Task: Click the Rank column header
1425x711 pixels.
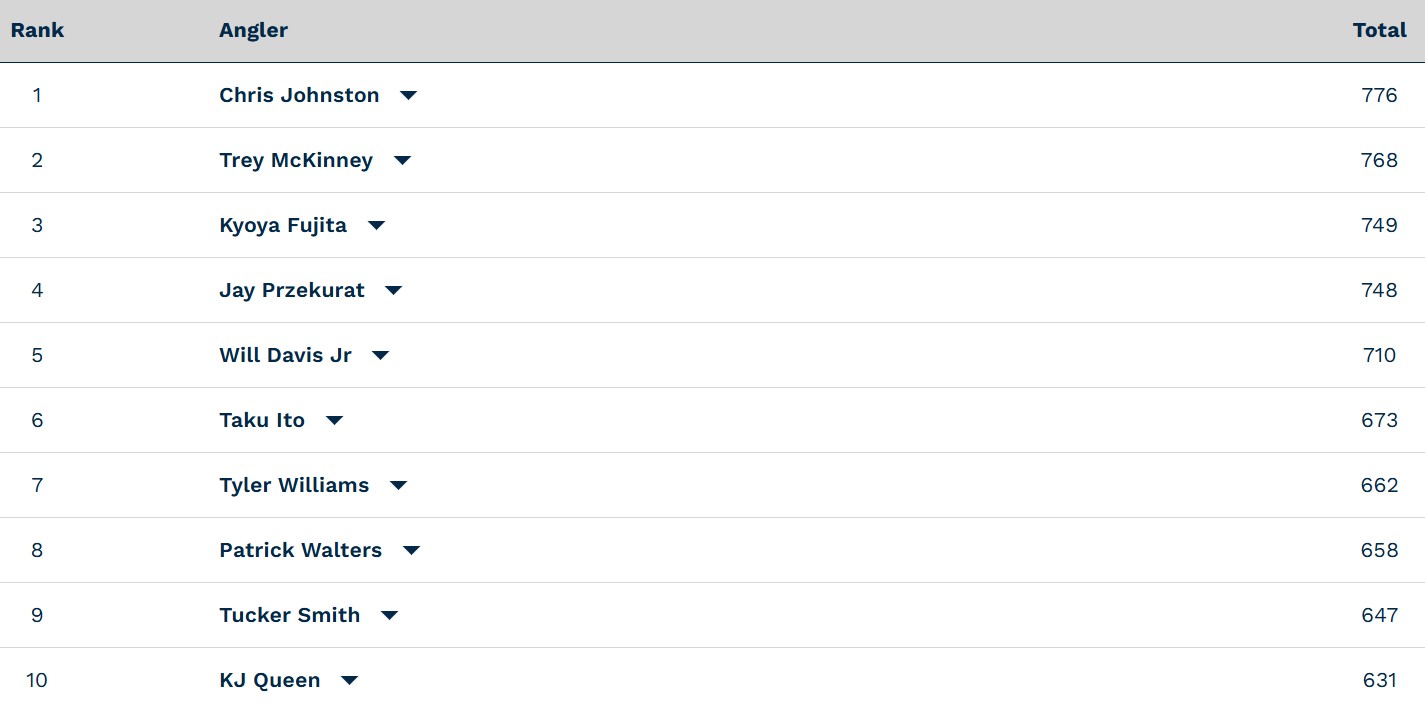Action: 37,30
